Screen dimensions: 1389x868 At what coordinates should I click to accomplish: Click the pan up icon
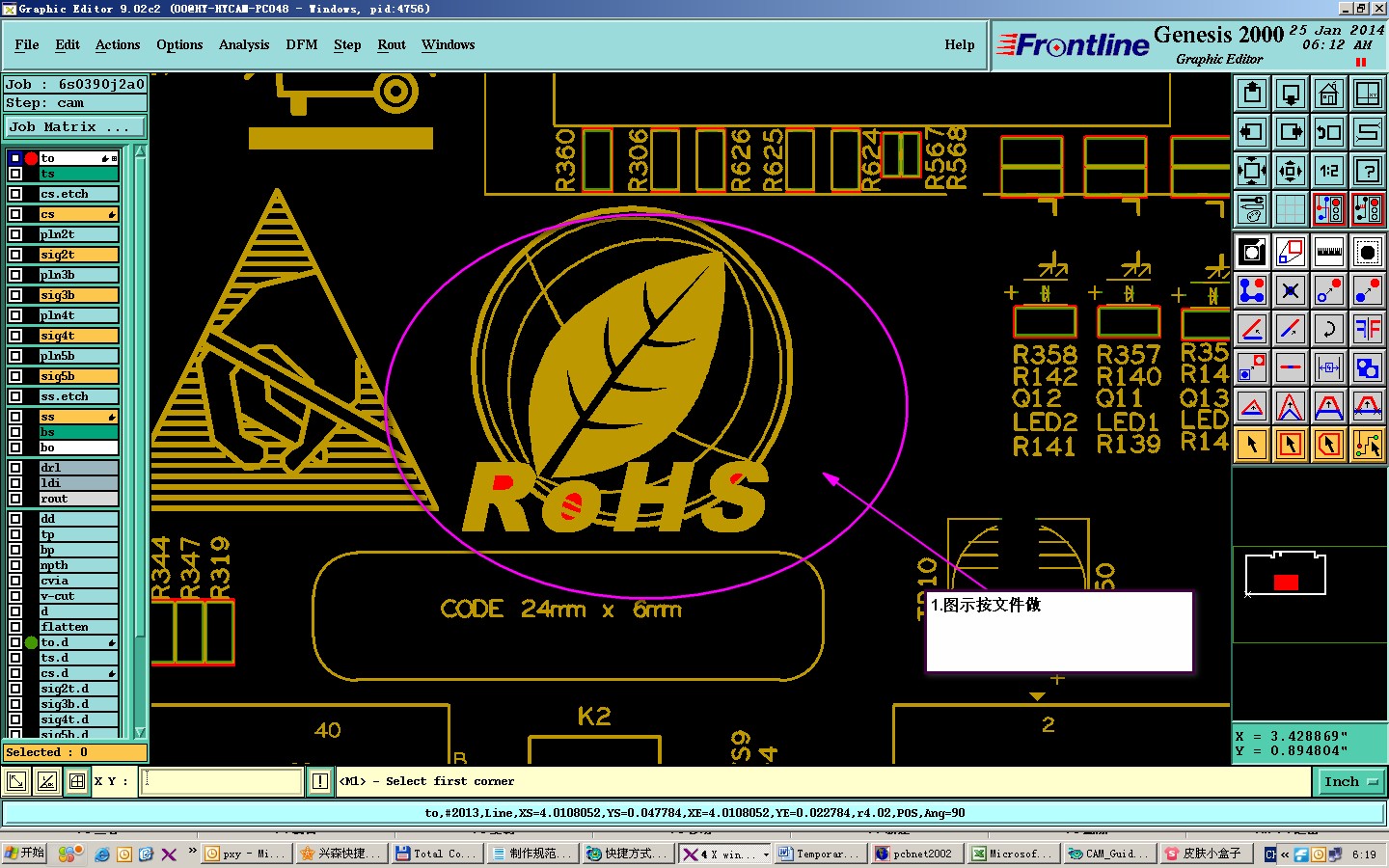[x=1252, y=94]
